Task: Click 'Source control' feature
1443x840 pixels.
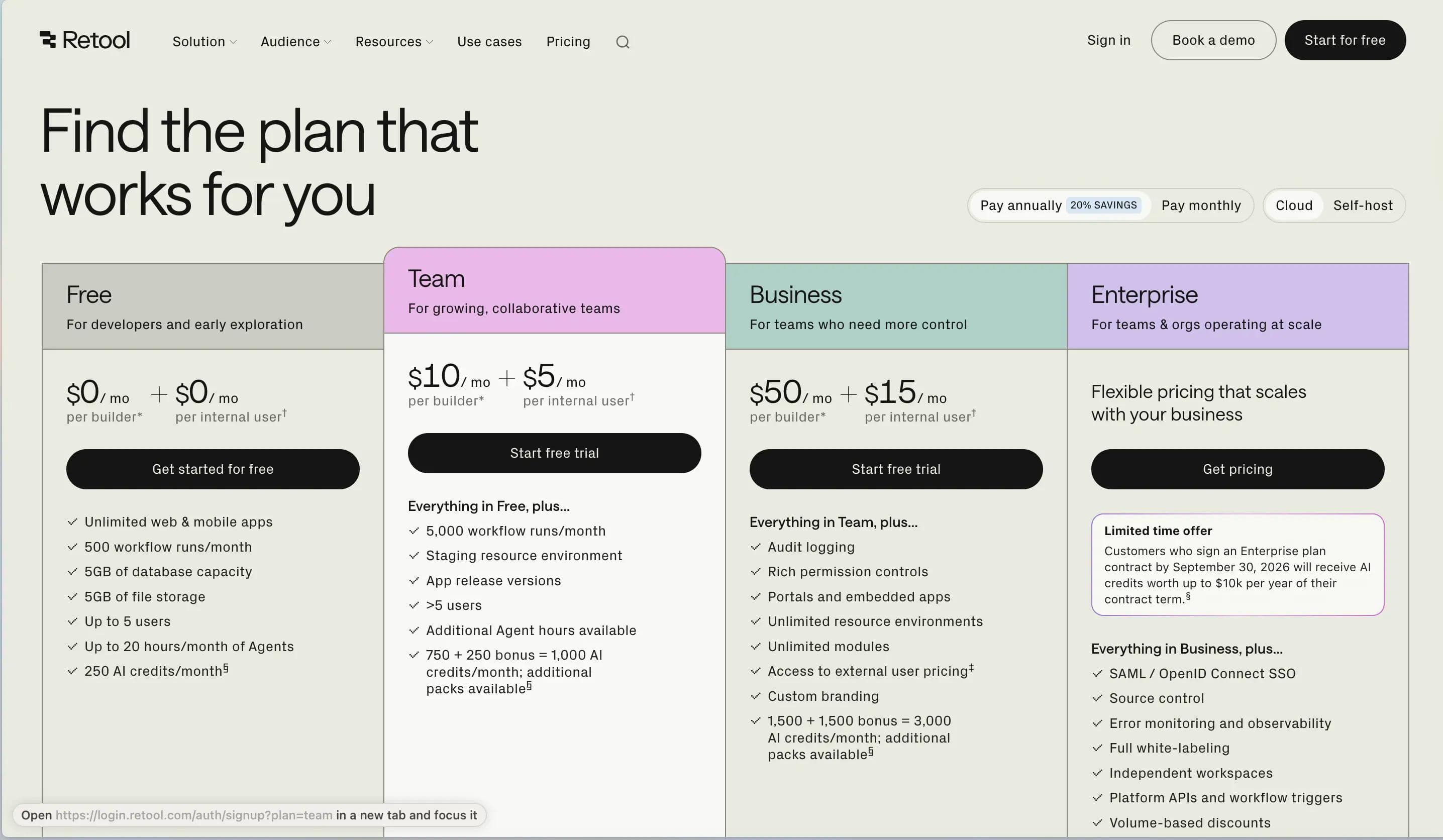Action: coord(1156,698)
